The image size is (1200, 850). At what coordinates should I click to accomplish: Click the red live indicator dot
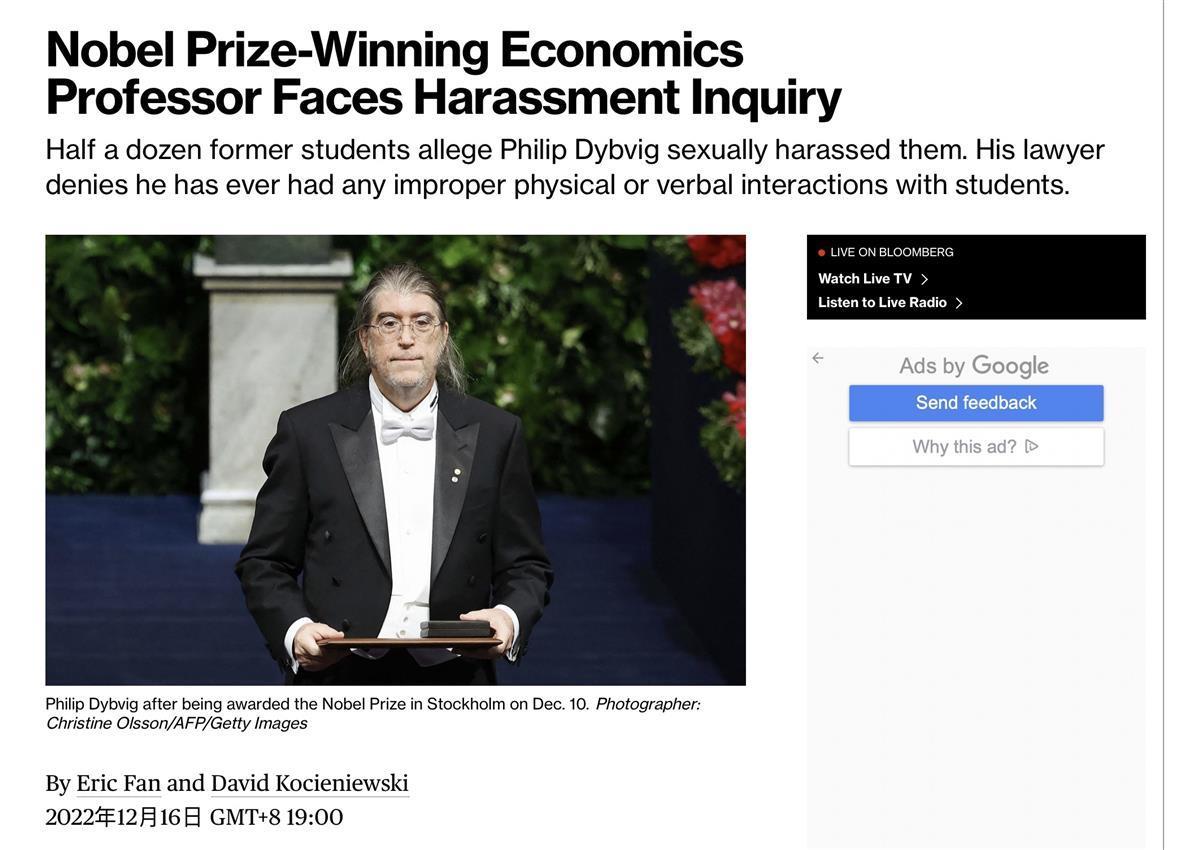coord(822,253)
